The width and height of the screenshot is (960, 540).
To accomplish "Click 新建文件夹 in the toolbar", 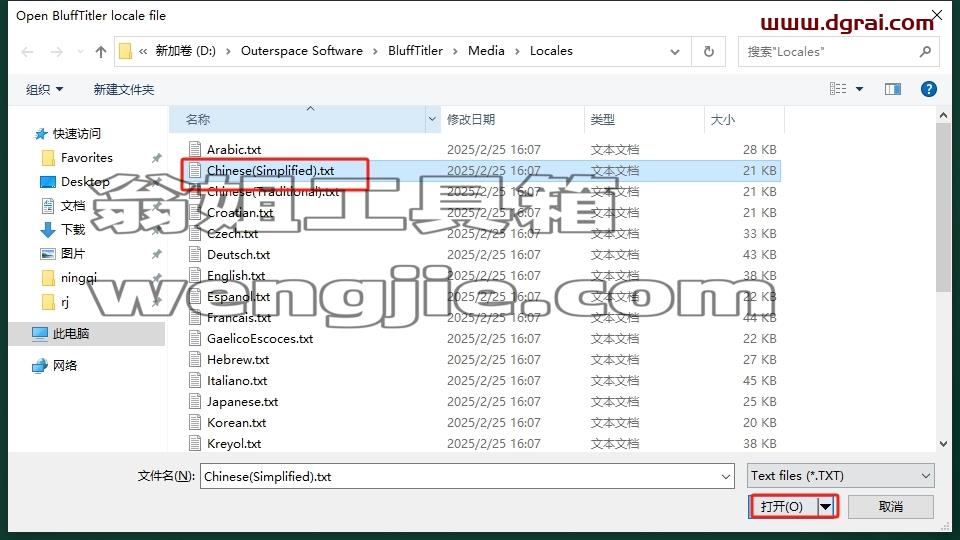I will click(x=124, y=89).
